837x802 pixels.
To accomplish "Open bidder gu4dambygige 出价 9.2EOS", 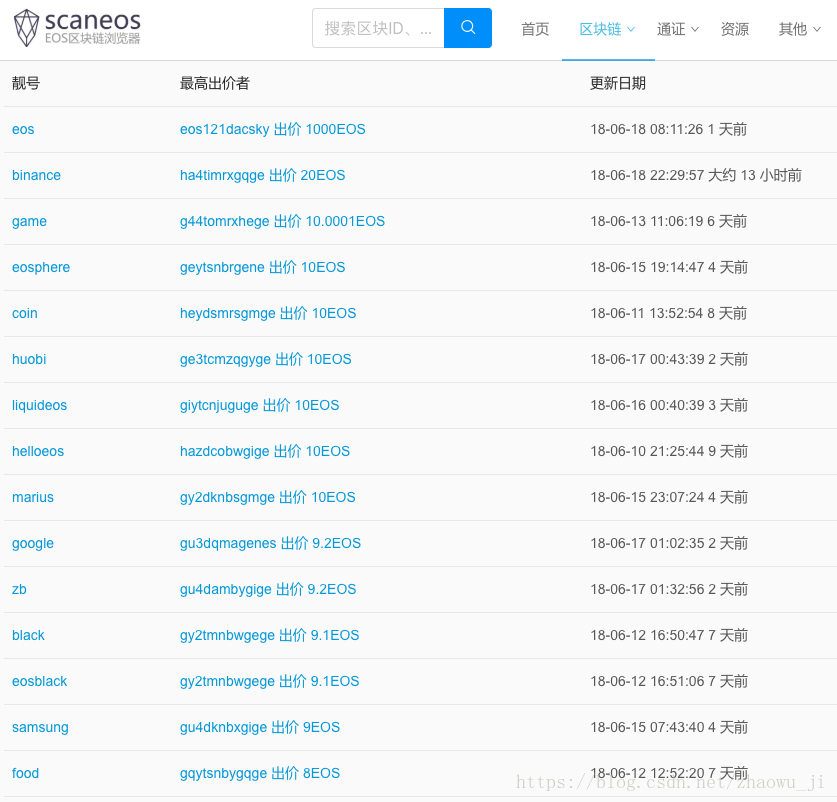I will point(267,589).
